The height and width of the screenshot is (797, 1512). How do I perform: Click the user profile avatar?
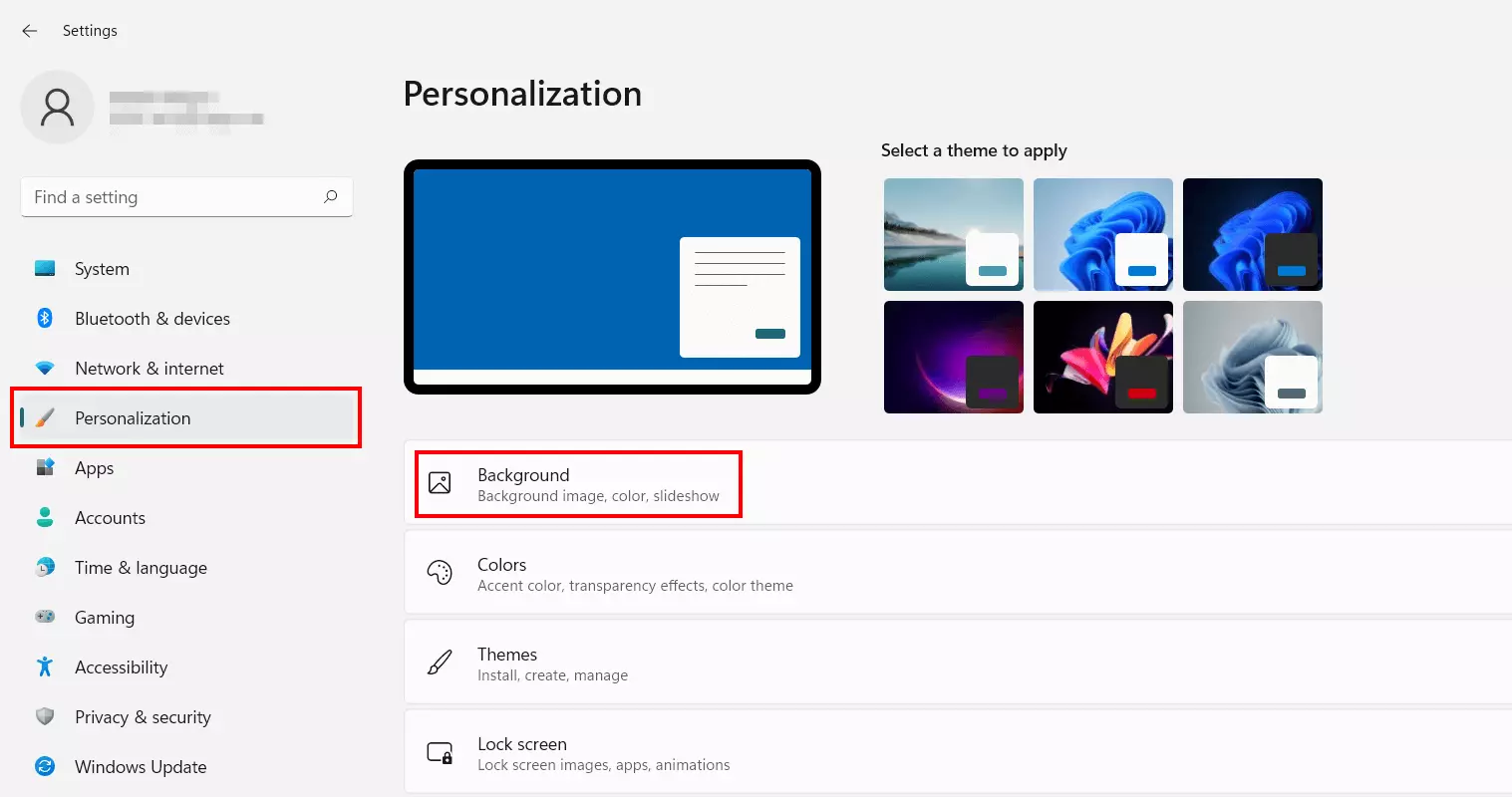[58, 107]
